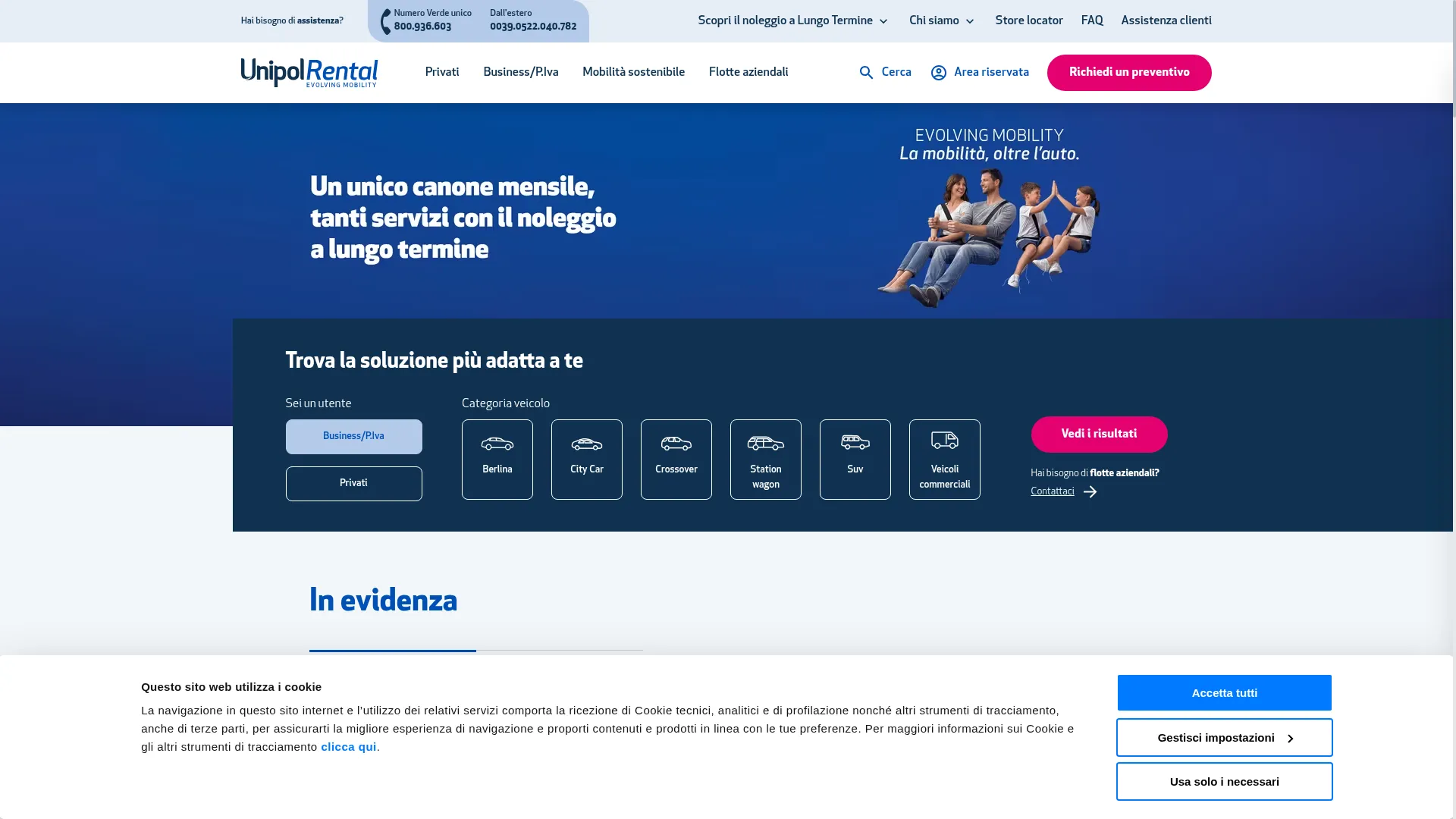This screenshot has width=1456, height=819.
Task: Click the arrow next to Contattaci
Action: 1090,492
